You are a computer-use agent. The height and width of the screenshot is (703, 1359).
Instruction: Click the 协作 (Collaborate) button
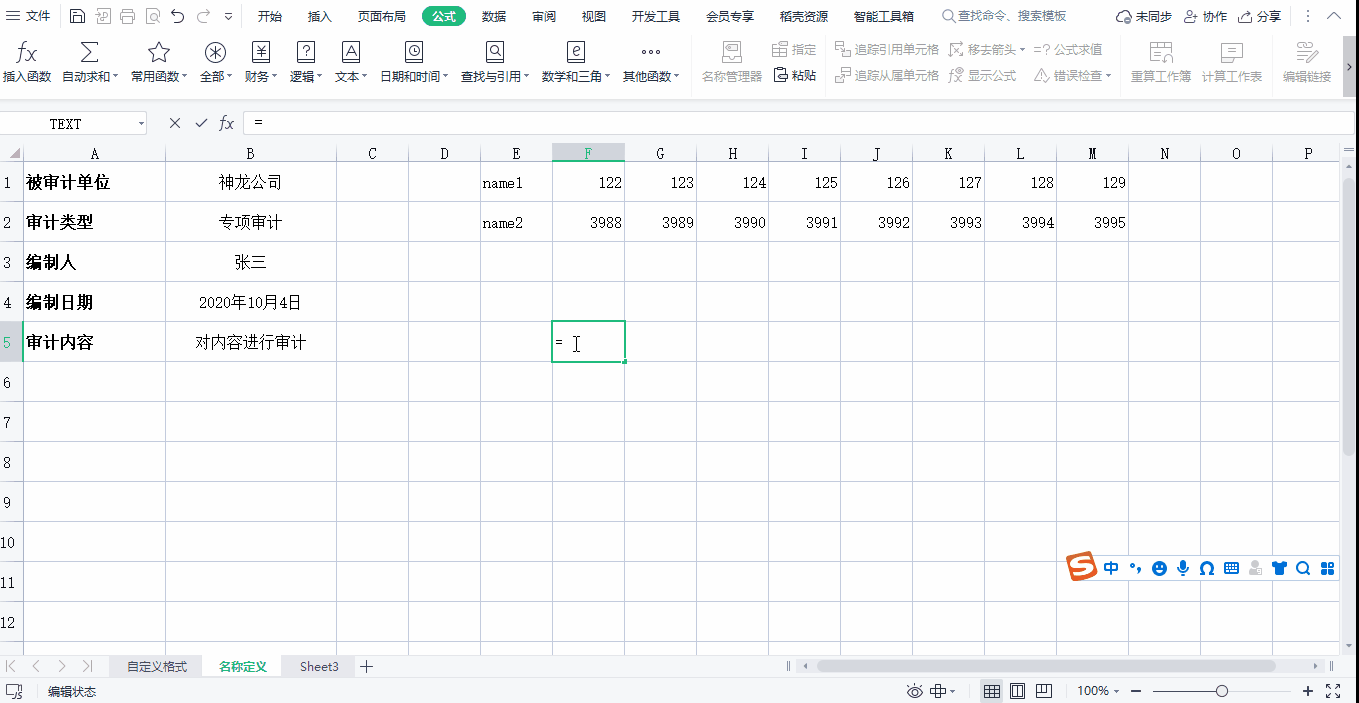1205,16
